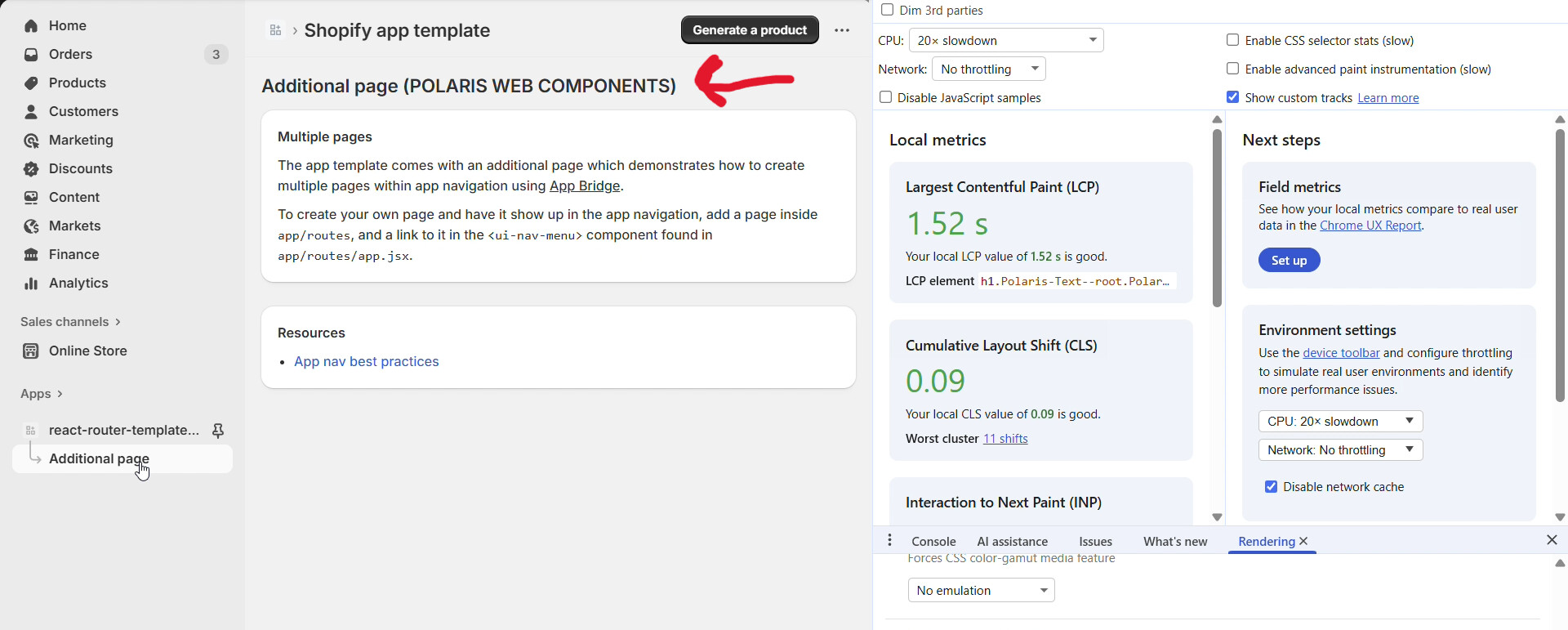
Task: Click the Content image icon
Action: 31,198
